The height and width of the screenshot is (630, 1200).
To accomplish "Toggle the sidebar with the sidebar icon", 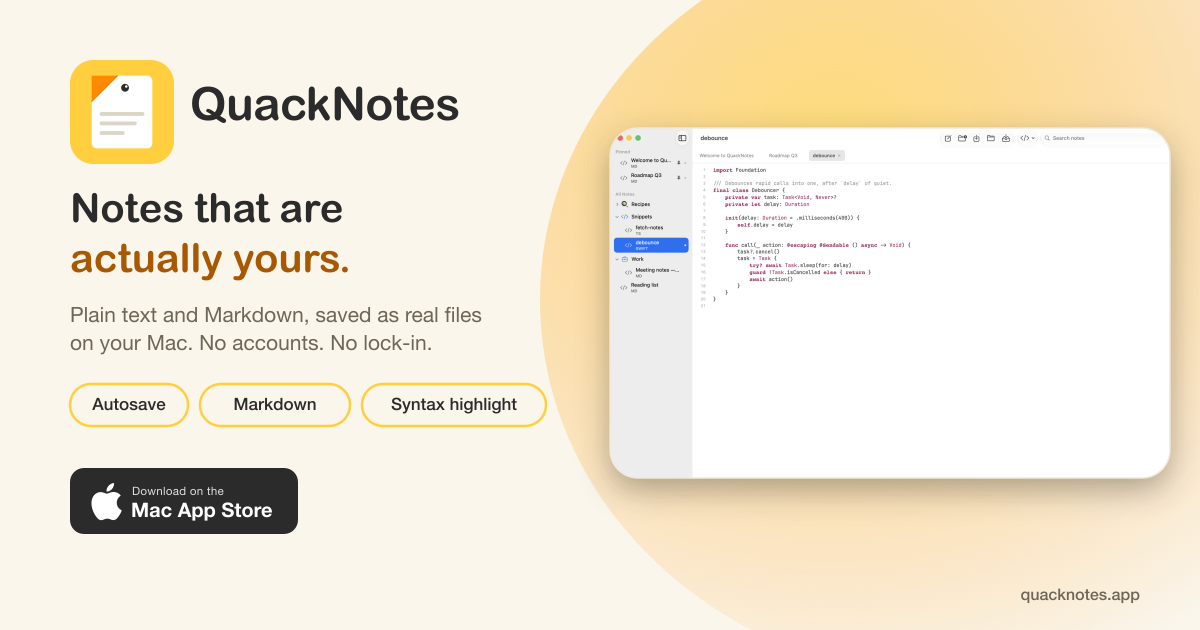I will click(682, 138).
